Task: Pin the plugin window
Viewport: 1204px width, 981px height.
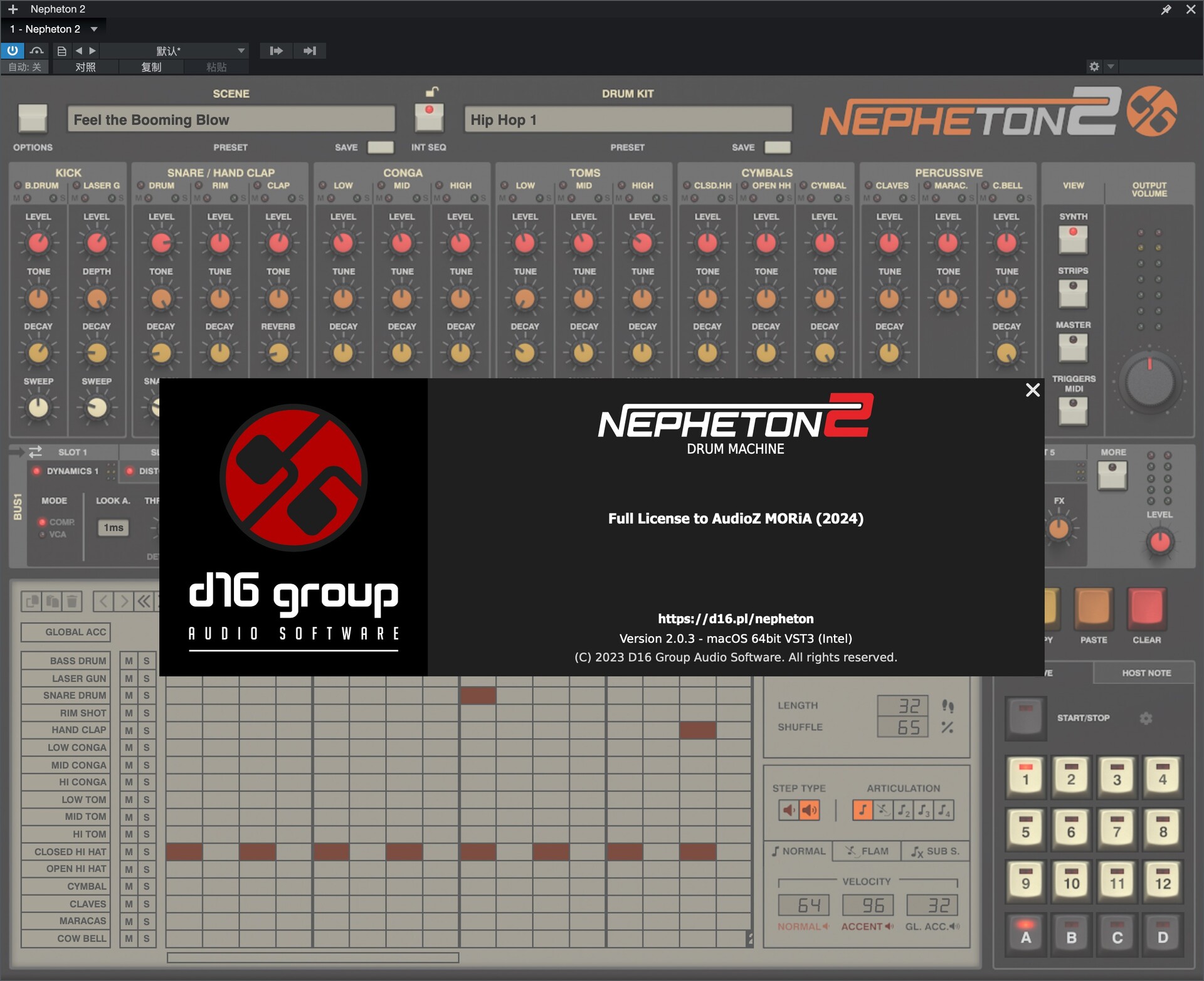Action: (1166, 9)
